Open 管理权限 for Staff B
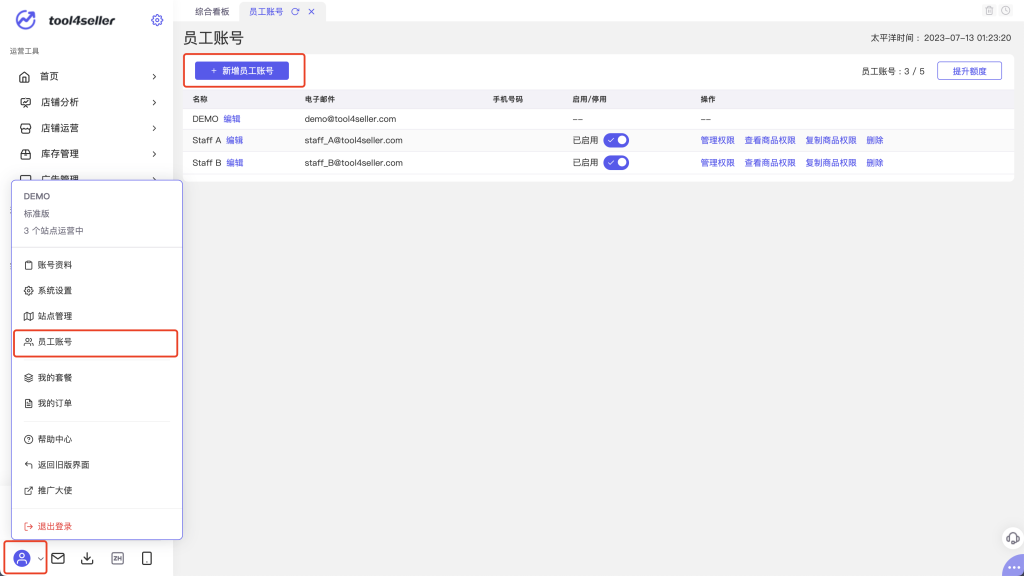This screenshot has width=1024, height=576. [x=717, y=163]
